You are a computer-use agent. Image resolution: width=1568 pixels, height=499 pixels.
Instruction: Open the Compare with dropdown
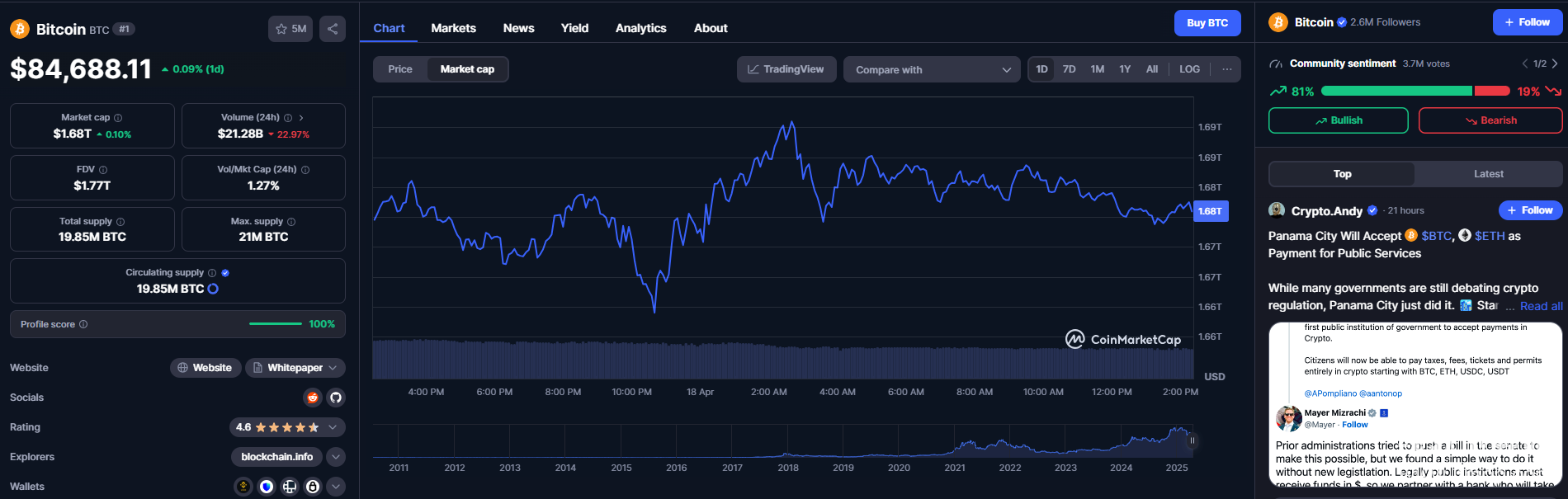(932, 70)
